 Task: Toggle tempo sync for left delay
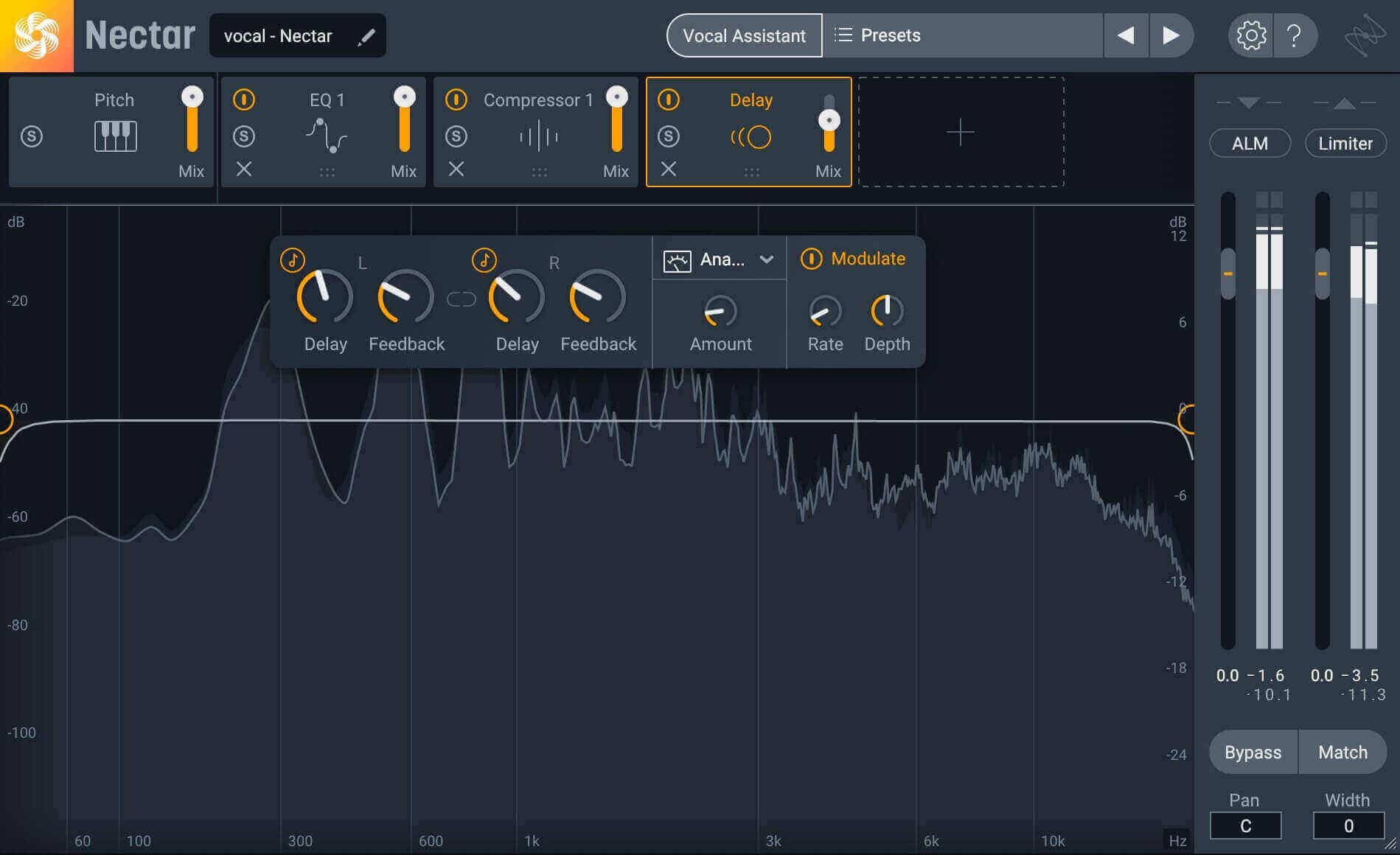293,259
